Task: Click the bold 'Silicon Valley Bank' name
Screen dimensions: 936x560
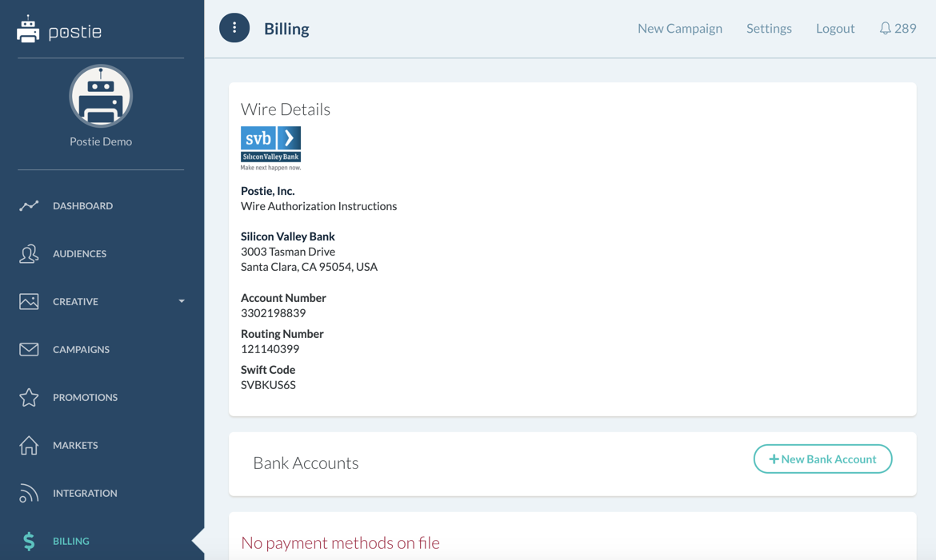Action: coord(288,236)
